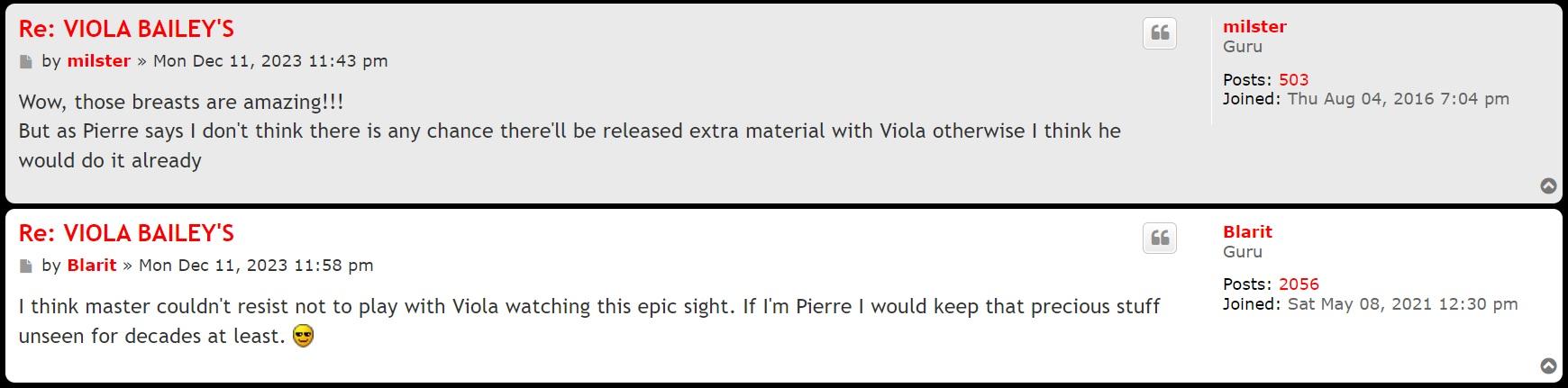This screenshot has width=1568, height=388.
Task: Click the Blarit username in the profile sidebar
Action: [x=1247, y=231]
